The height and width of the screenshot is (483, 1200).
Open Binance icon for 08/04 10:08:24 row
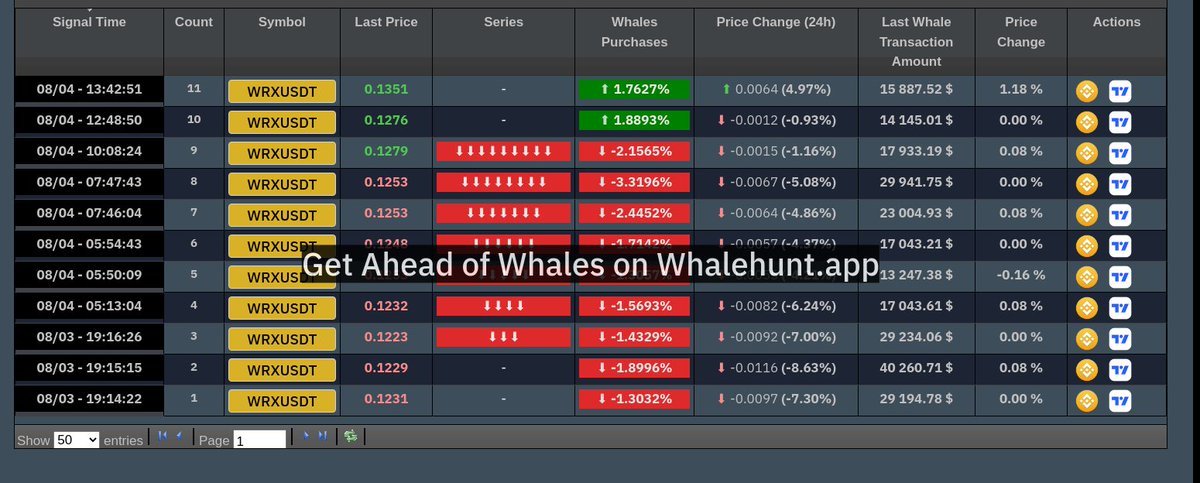click(x=1087, y=154)
